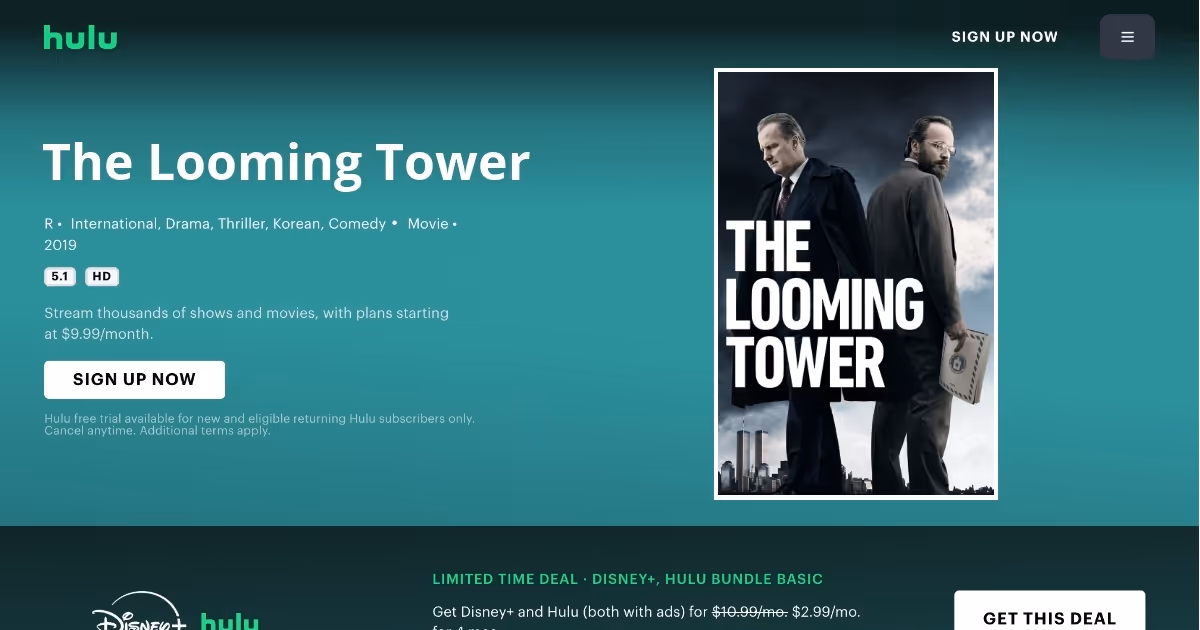Image resolution: width=1200 pixels, height=630 pixels.
Task: Open the hamburger menu button
Action: click(x=1127, y=37)
